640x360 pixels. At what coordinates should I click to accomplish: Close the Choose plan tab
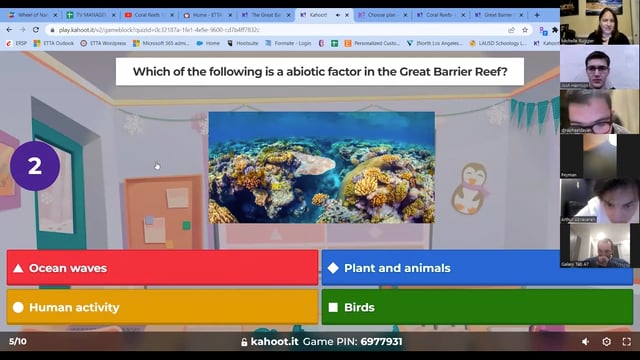[x=405, y=15]
